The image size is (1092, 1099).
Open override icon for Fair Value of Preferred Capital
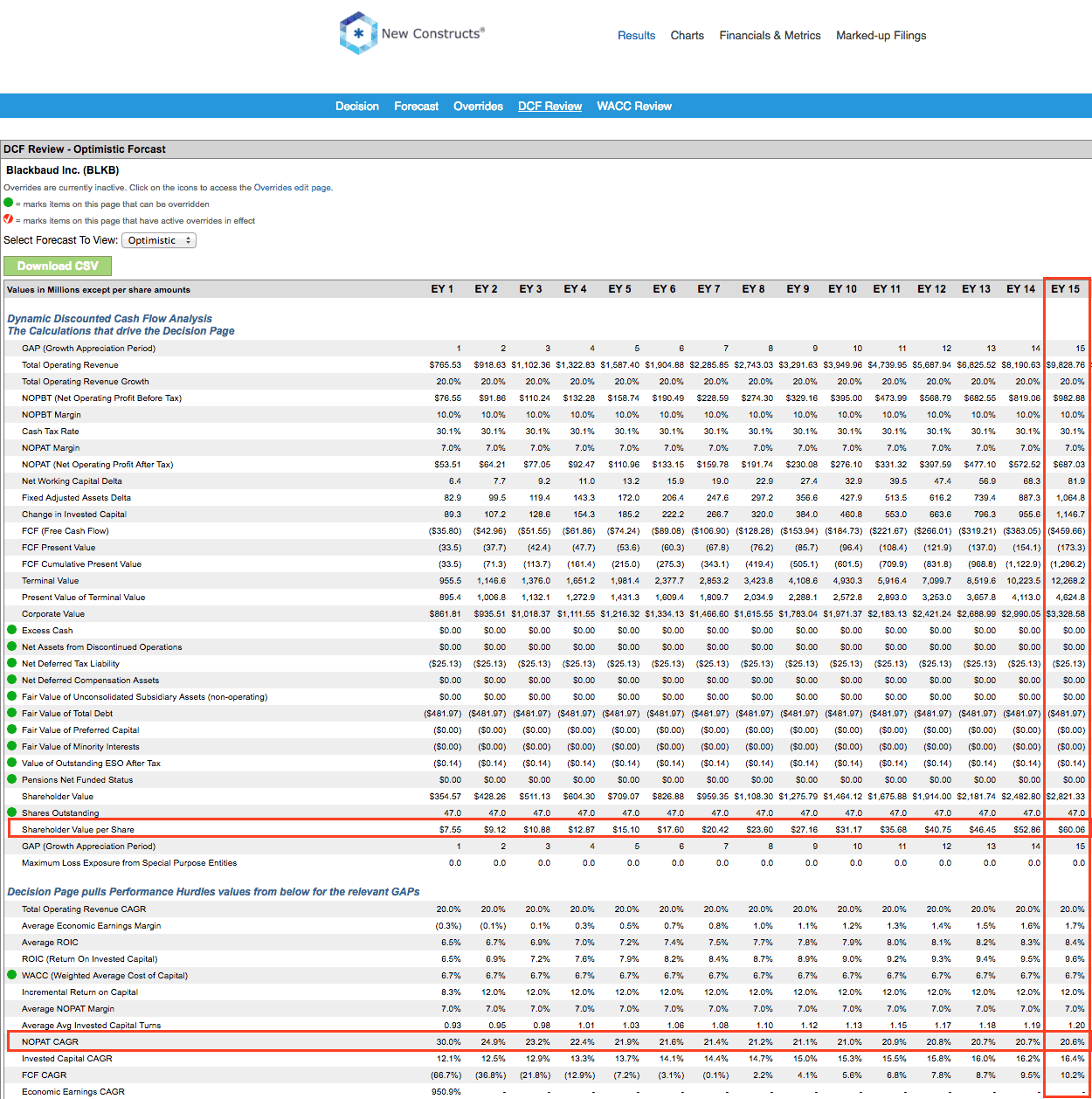tap(11, 729)
